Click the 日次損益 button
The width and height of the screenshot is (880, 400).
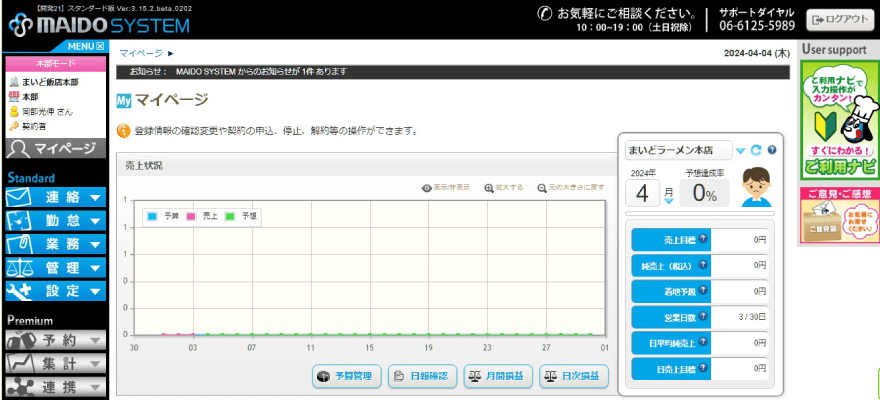click(x=574, y=376)
